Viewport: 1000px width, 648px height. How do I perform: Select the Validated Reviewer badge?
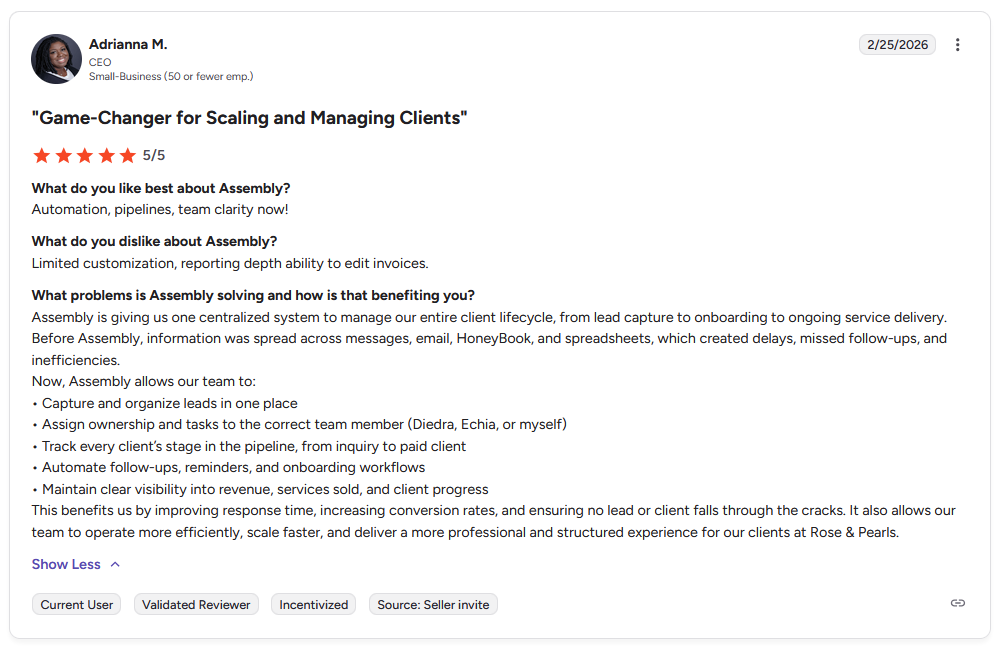[196, 603]
